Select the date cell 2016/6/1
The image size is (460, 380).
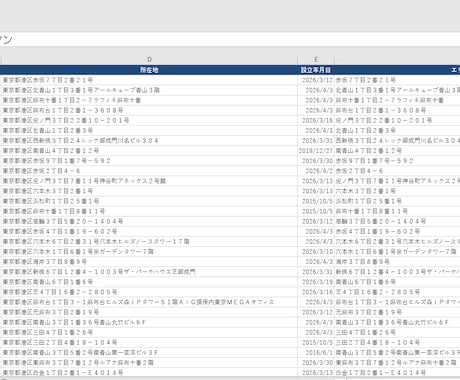pos(316,353)
